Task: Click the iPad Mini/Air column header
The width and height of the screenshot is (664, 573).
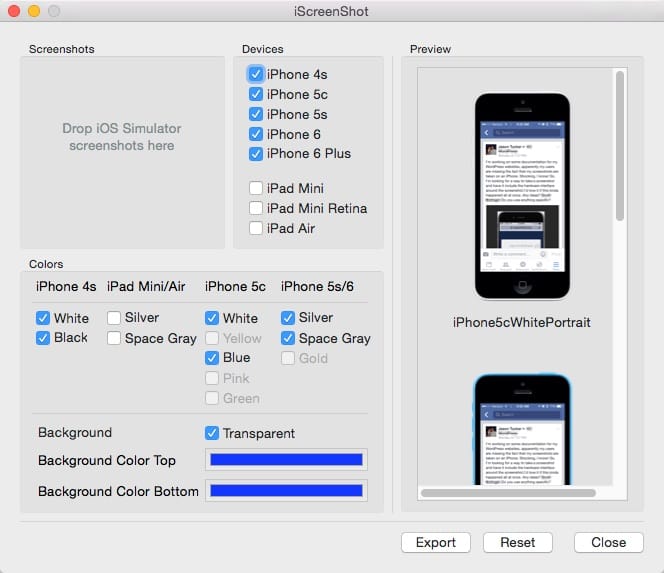Action: [x=146, y=286]
